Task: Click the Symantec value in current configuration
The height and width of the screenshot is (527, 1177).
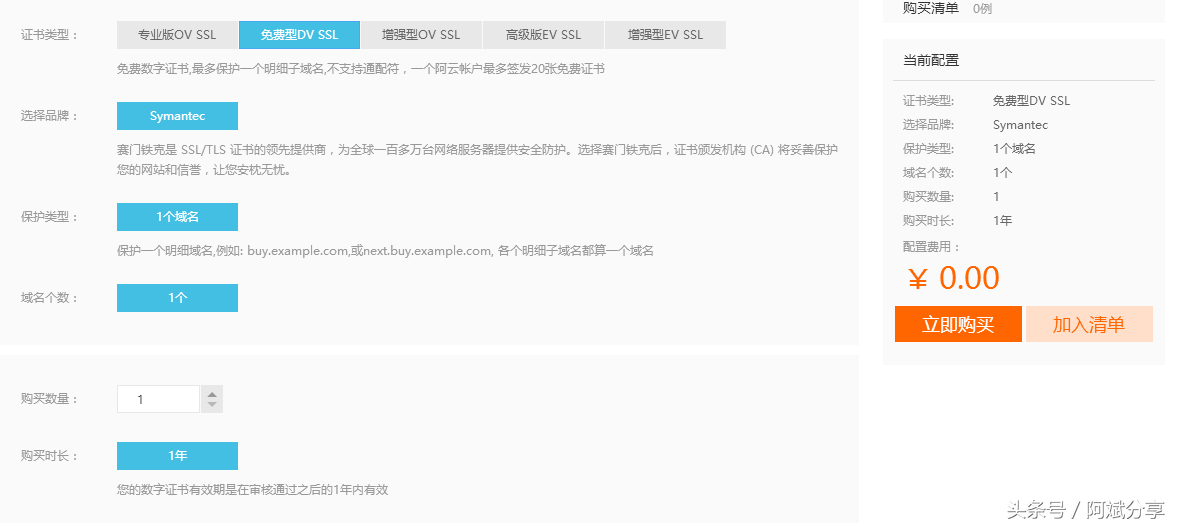Action: pyautogui.click(x=1020, y=125)
